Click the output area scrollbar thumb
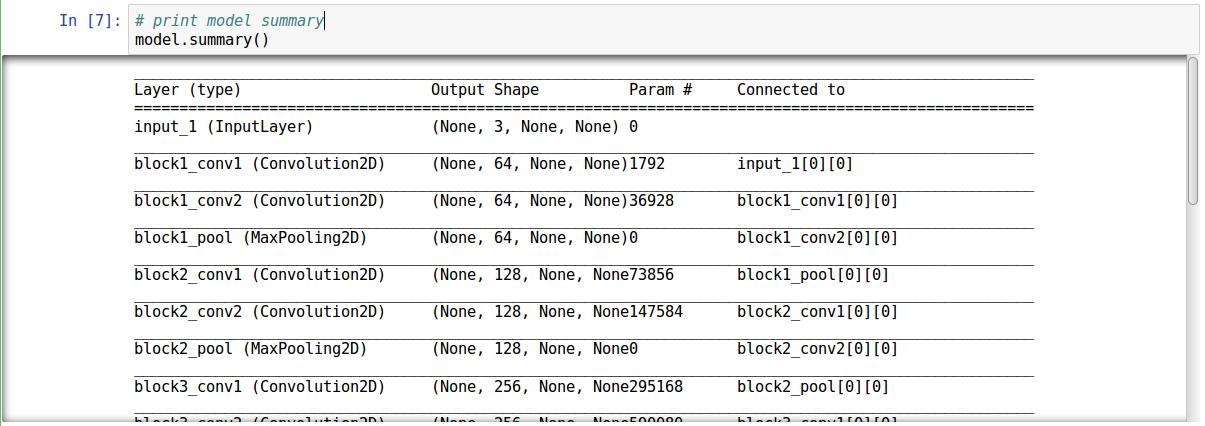1205x426 pixels. (x=1192, y=130)
